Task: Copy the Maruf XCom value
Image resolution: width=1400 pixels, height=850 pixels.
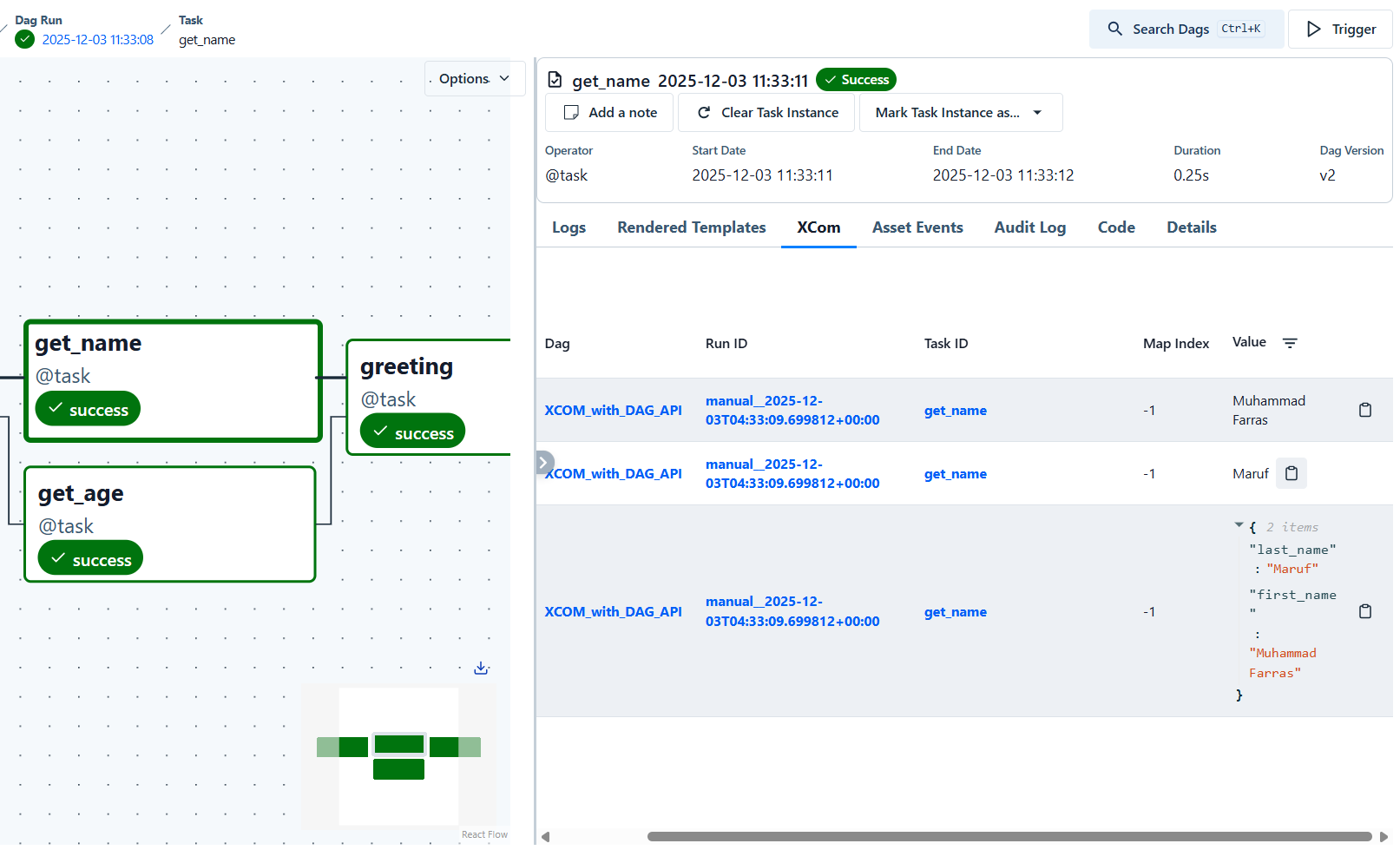Action: [1291, 473]
